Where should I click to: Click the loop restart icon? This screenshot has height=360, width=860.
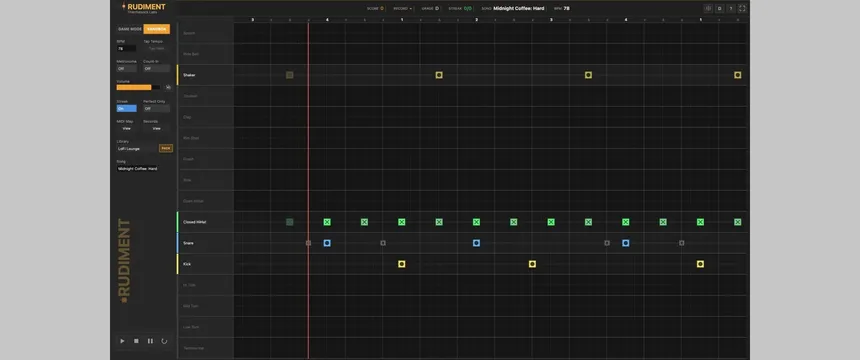164,341
